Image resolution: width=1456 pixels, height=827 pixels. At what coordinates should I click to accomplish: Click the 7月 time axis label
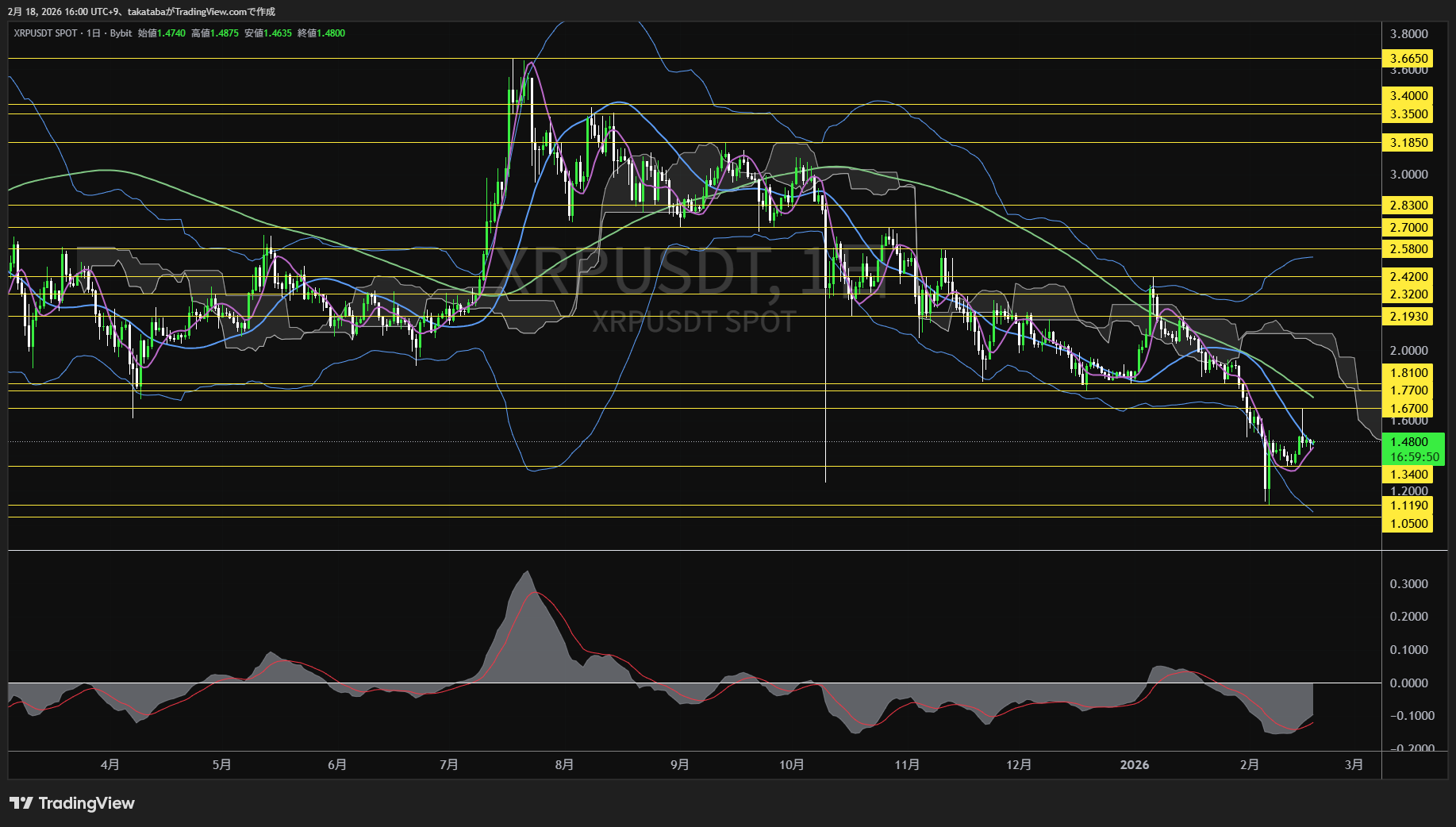[x=449, y=764]
